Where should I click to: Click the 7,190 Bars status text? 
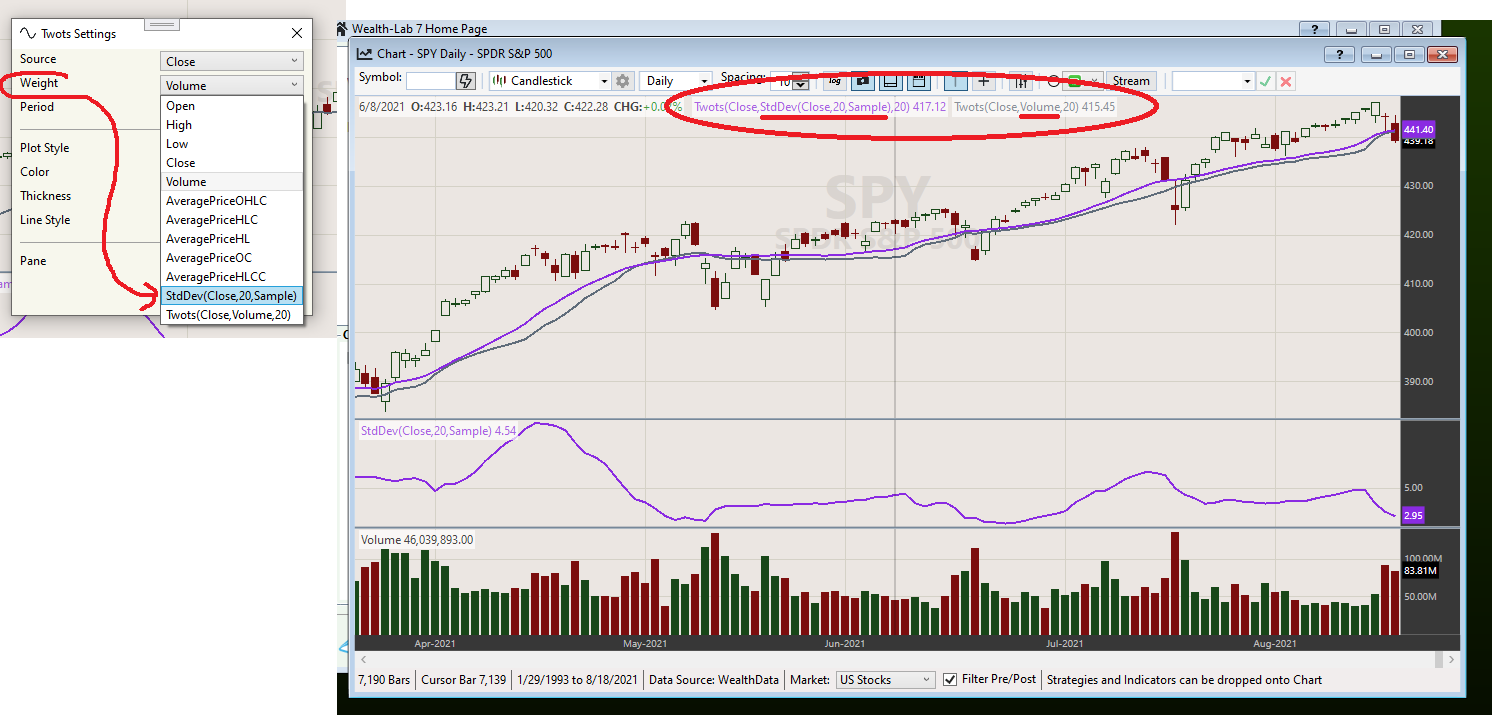(x=384, y=680)
